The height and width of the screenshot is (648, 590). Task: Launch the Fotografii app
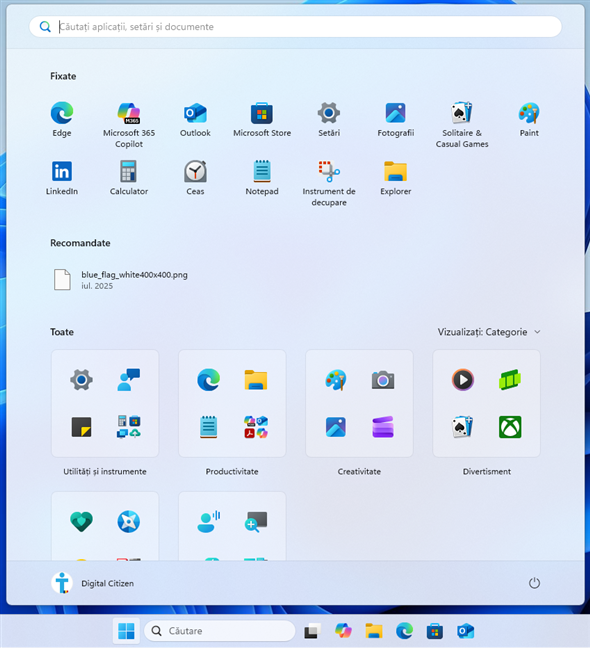point(395,119)
